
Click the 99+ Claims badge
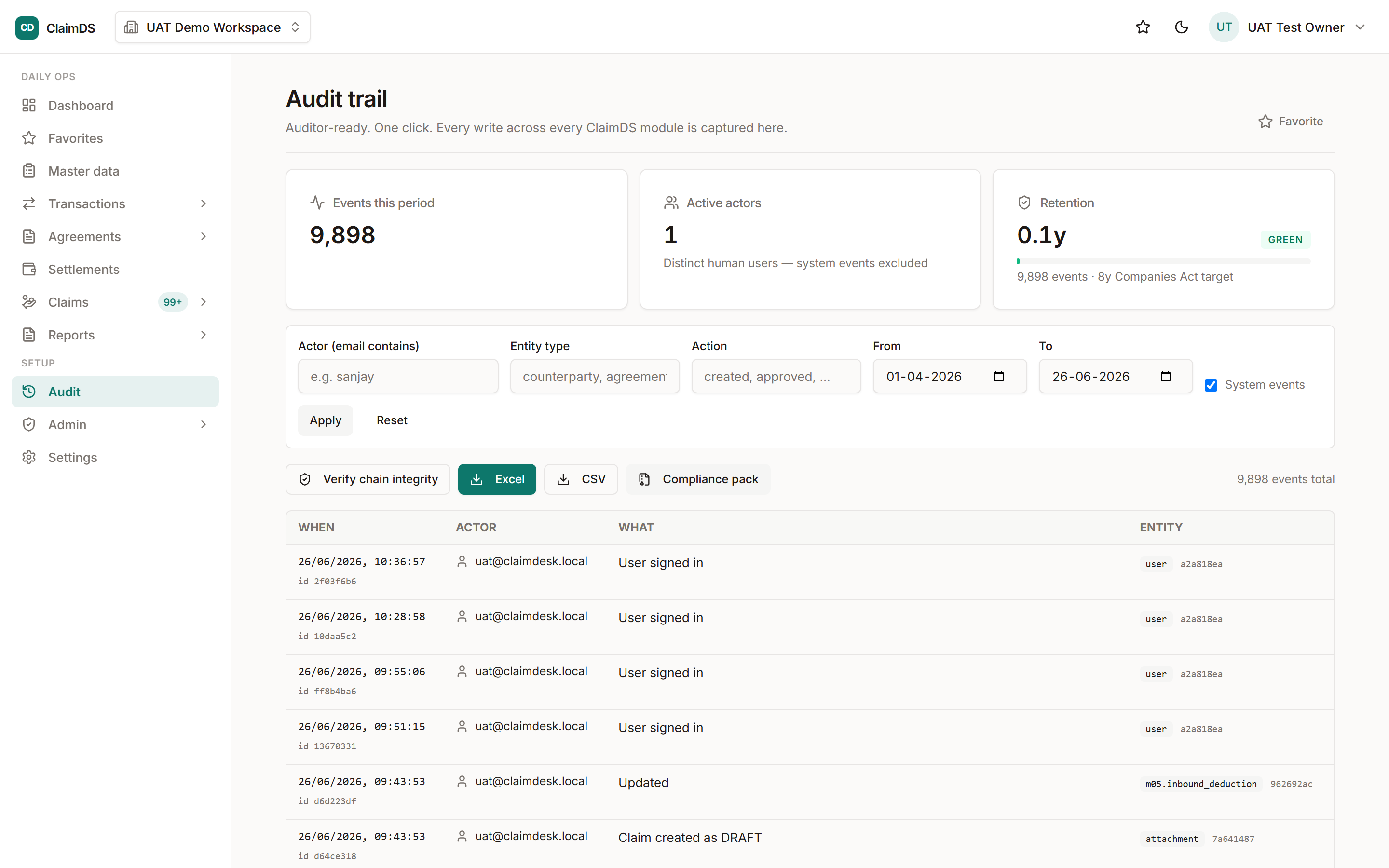pyautogui.click(x=173, y=302)
